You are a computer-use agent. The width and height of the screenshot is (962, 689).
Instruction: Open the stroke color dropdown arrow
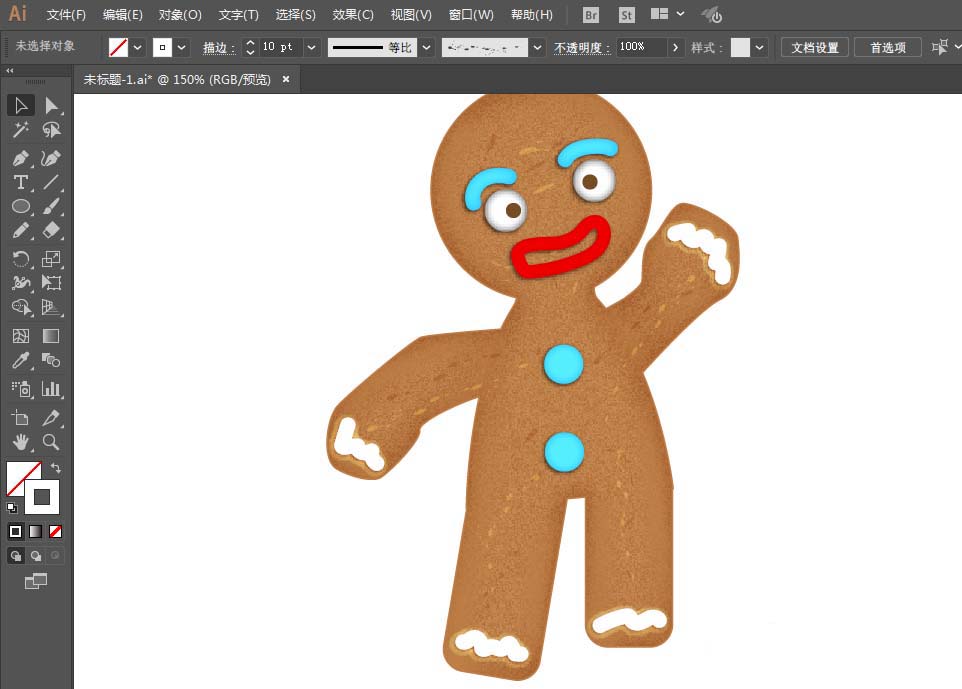tap(182, 47)
